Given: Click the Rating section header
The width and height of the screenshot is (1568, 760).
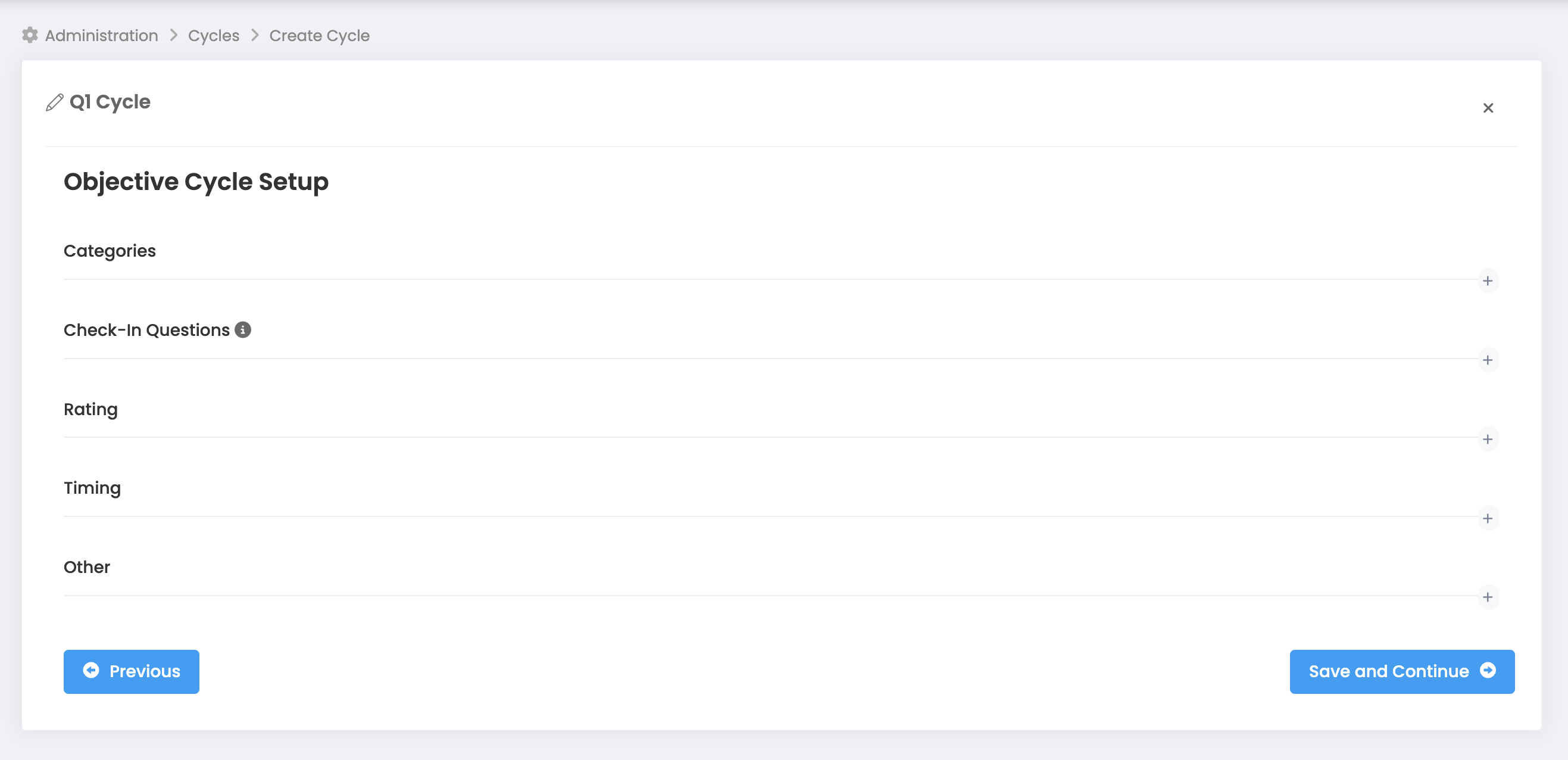Looking at the screenshot, I should click(x=90, y=409).
